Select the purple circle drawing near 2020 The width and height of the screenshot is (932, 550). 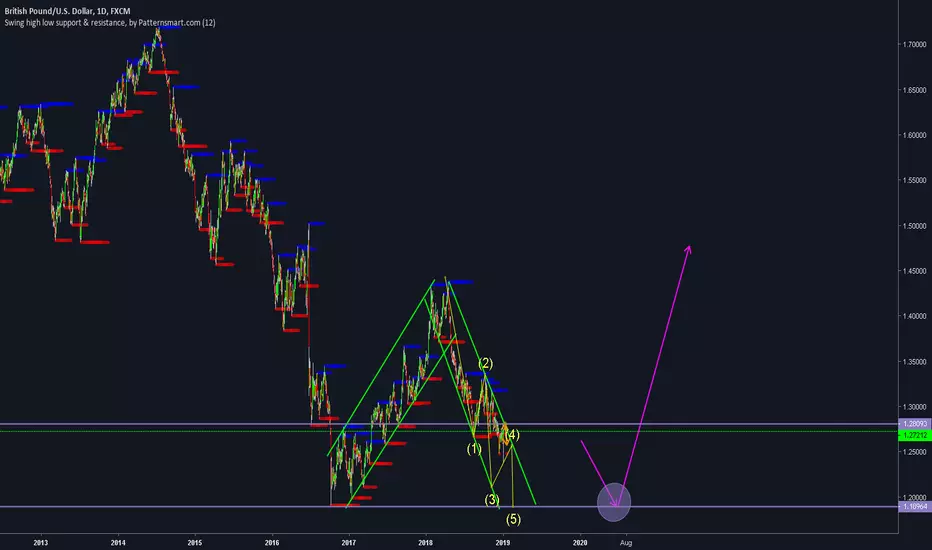(x=614, y=502)
